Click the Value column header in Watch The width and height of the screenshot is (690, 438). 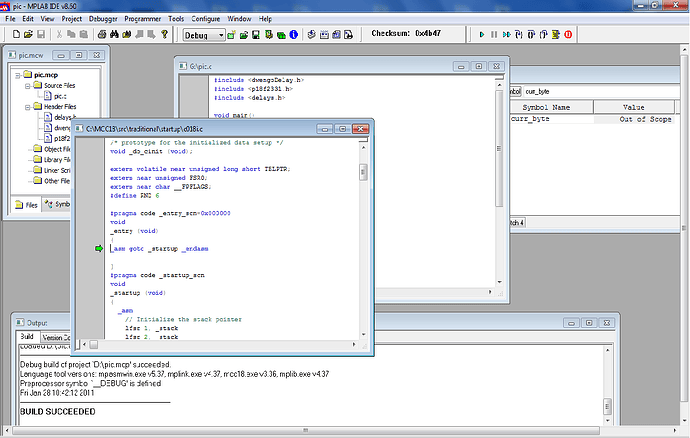tap(634, 107)
